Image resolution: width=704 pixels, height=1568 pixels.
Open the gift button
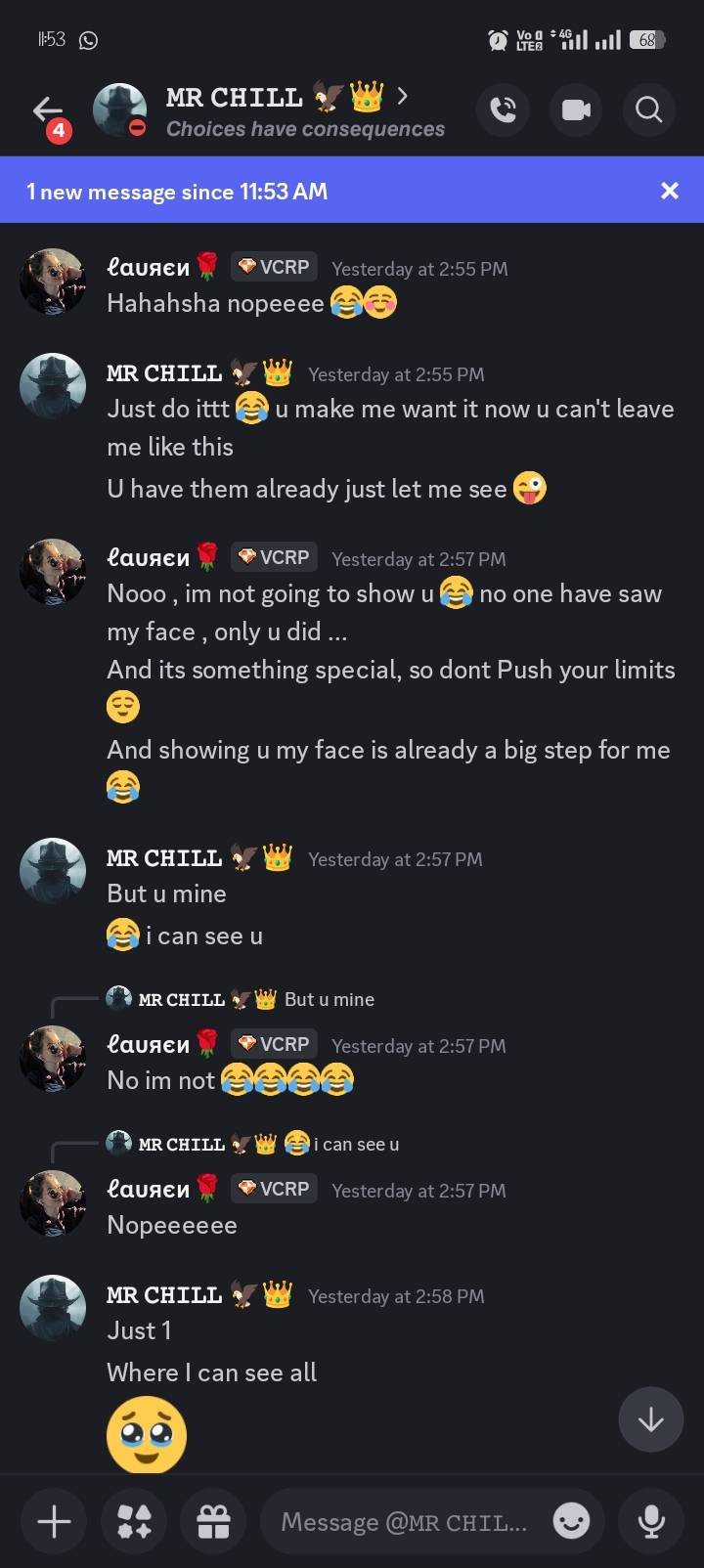(213, 1521)
